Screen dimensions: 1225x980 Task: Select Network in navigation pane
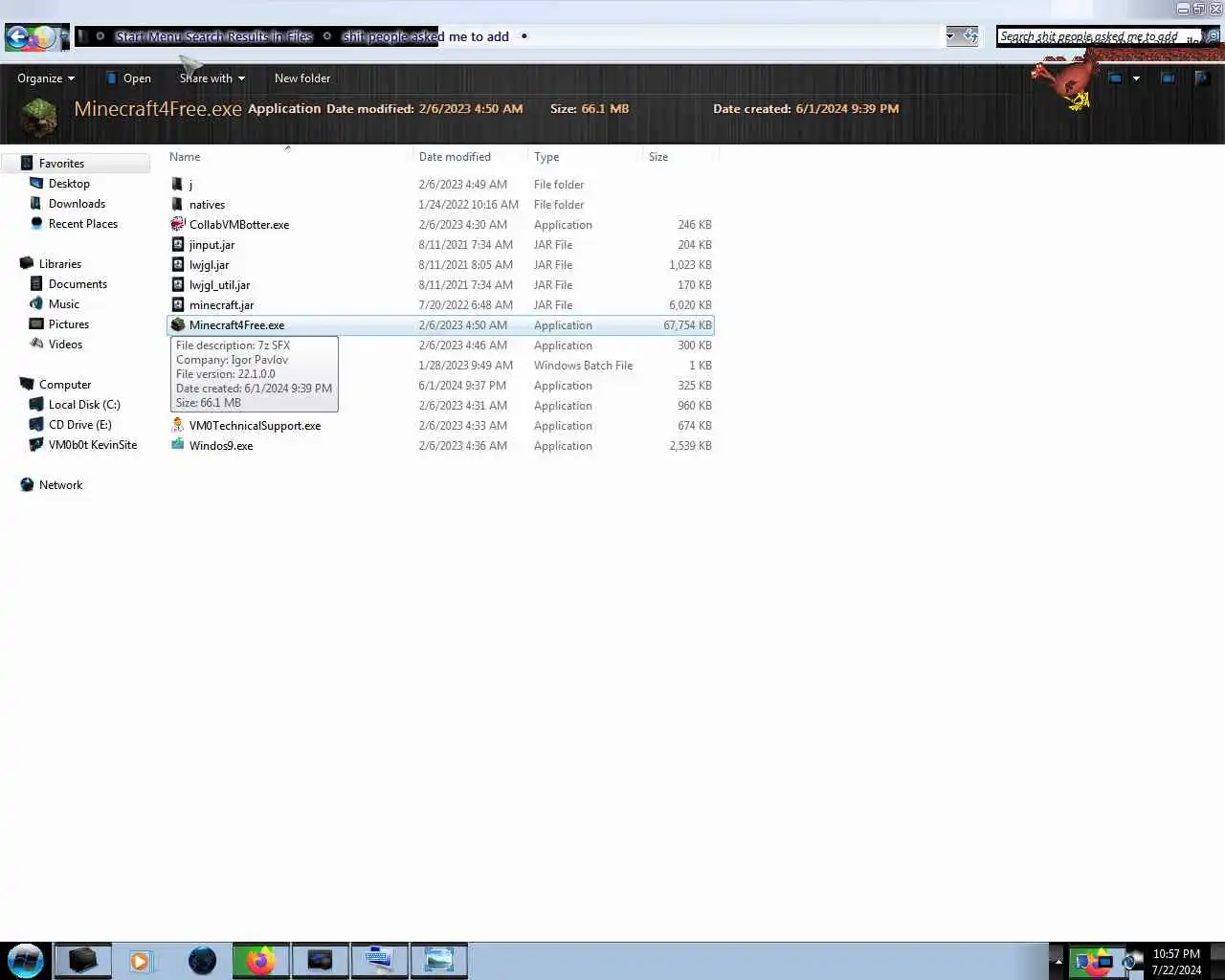(x=60, y=485)
